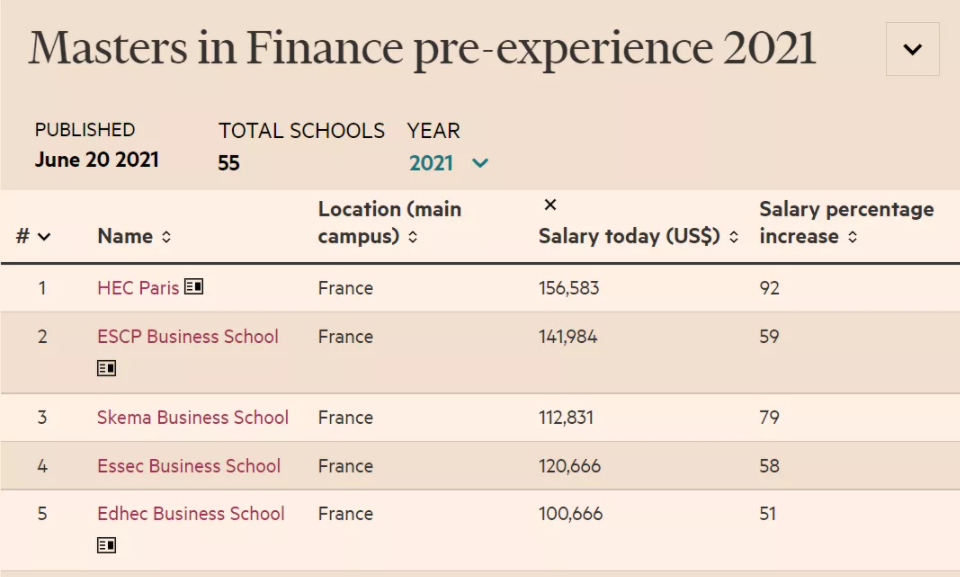Click Salary today (US$) column header
The height and width of the screenshot is (577, 960).
coord(629,237)
